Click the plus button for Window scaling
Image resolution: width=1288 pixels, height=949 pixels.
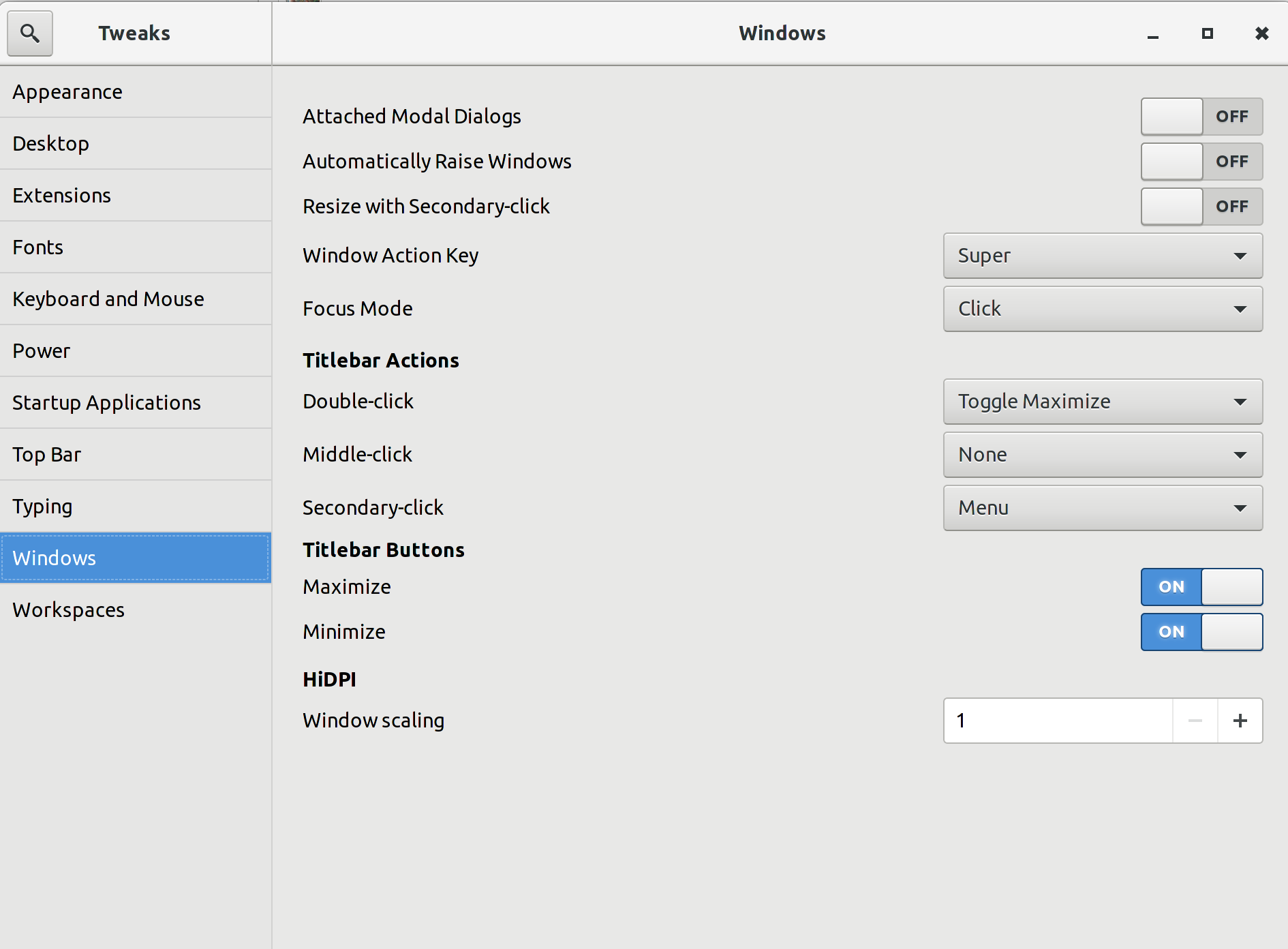1240,721
